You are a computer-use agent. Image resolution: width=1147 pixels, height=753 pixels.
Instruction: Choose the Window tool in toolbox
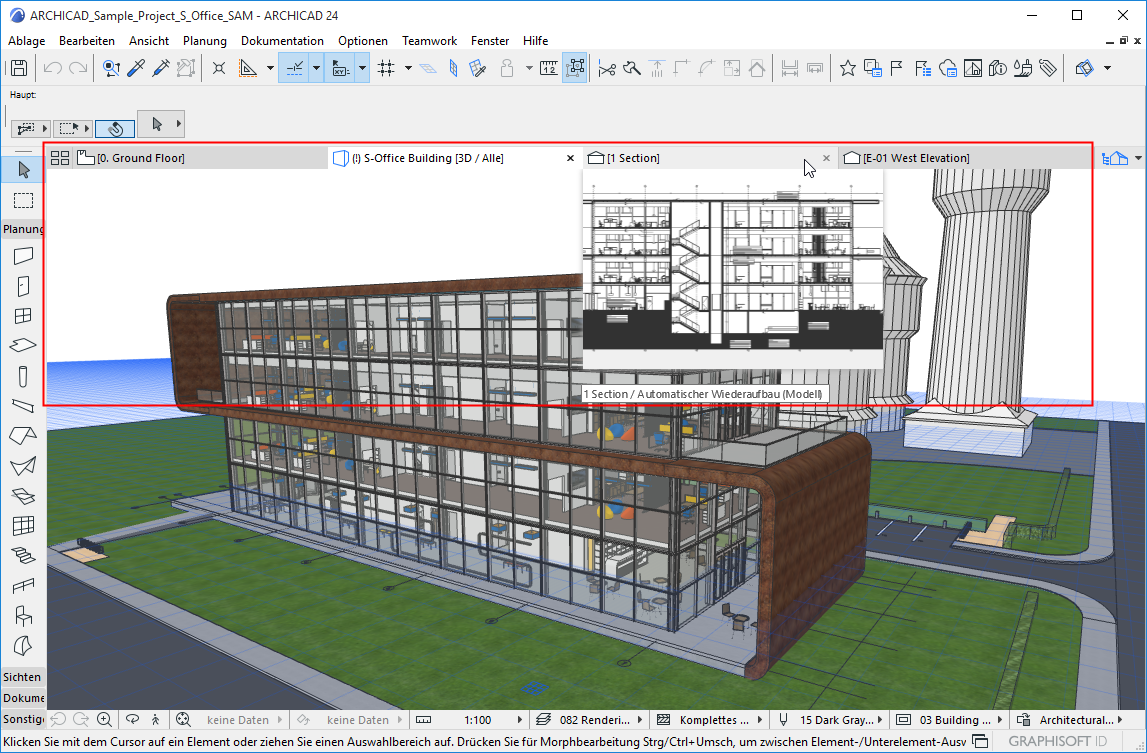click(23, 316)
